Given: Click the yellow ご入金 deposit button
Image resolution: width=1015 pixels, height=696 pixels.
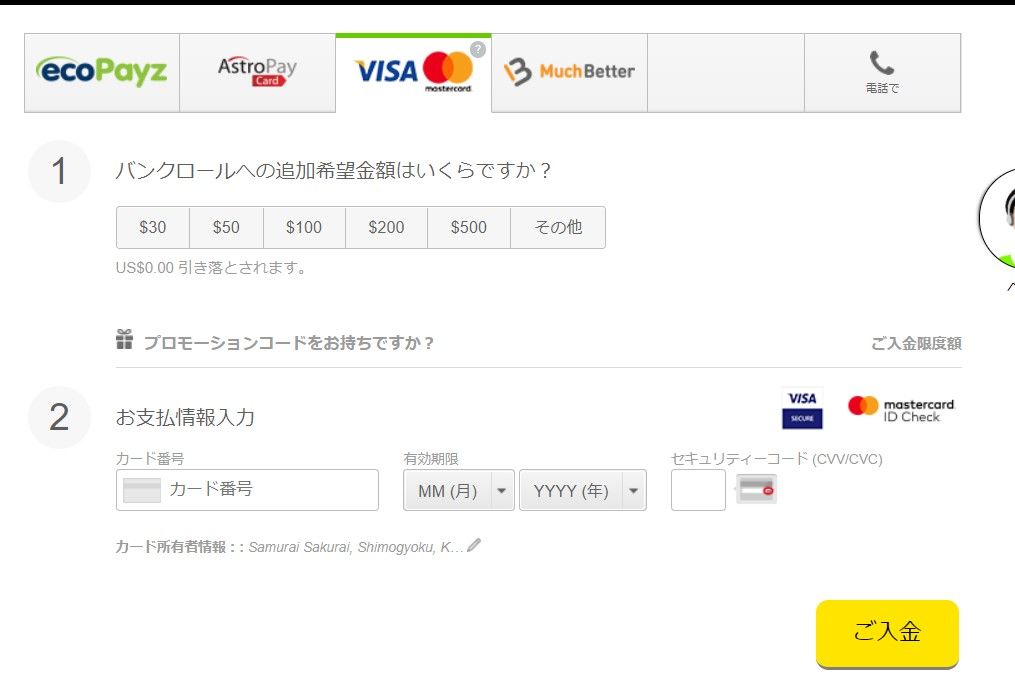Looking at the screenshot, I should (887, 634).
